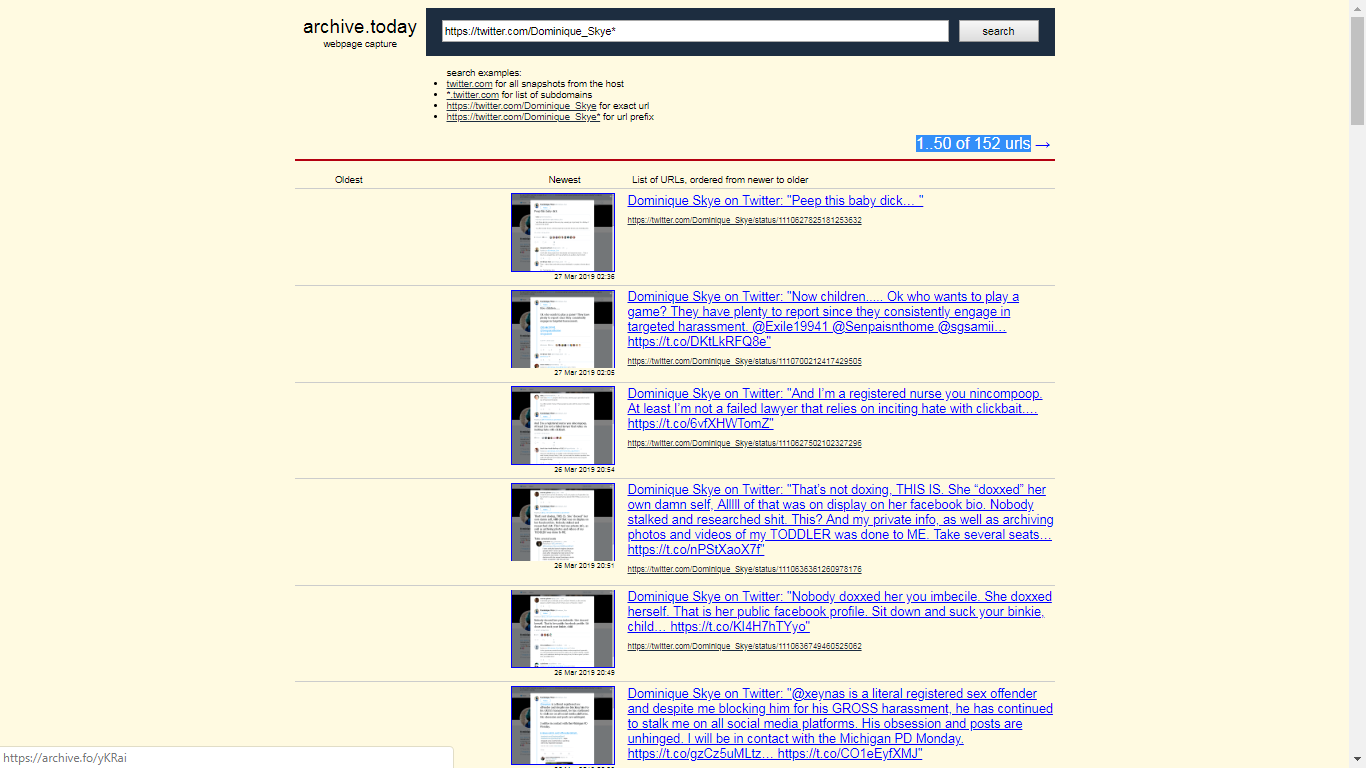Click the "webpage capture" tagline text
Viewport: 1366px width, 768px height.
click(360, 44)
